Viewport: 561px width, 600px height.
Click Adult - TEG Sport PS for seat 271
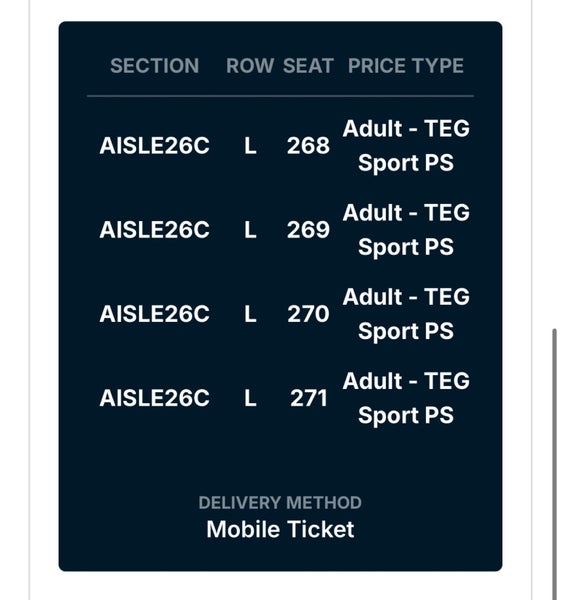pos(406,398)
